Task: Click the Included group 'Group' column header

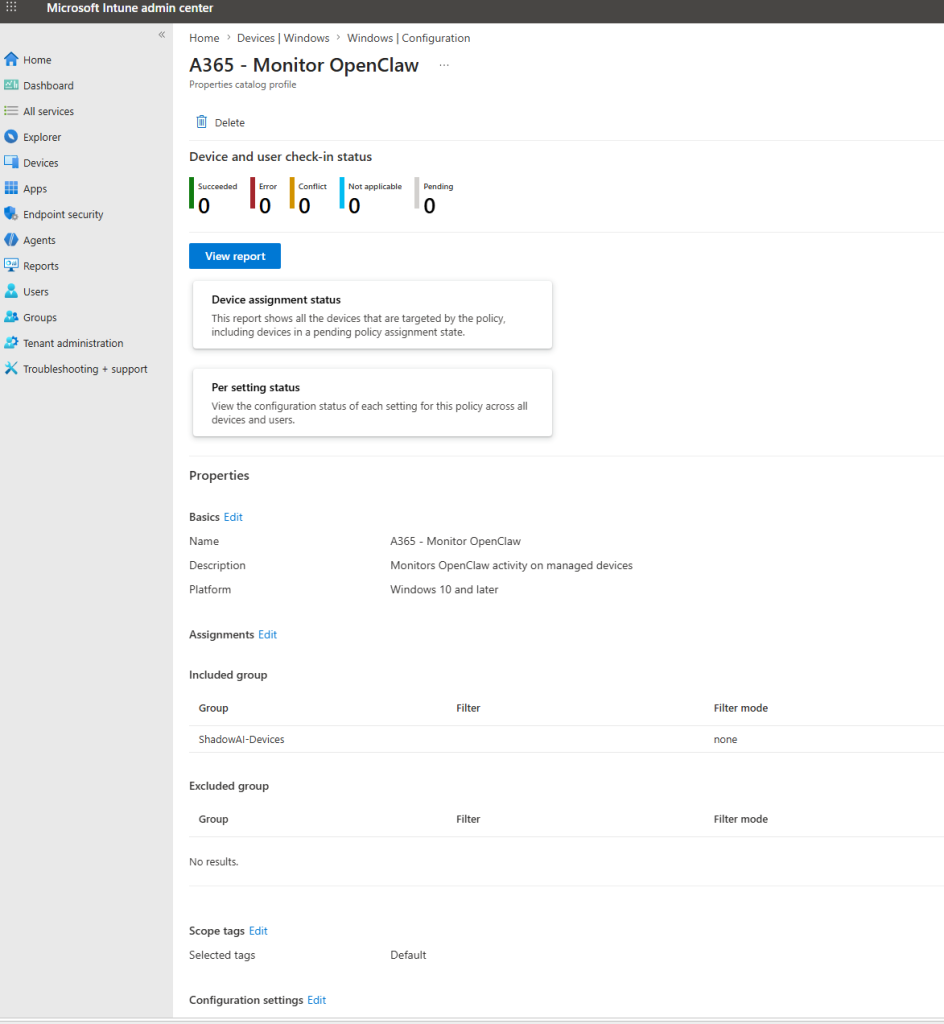Action: (x=213, y=708)
